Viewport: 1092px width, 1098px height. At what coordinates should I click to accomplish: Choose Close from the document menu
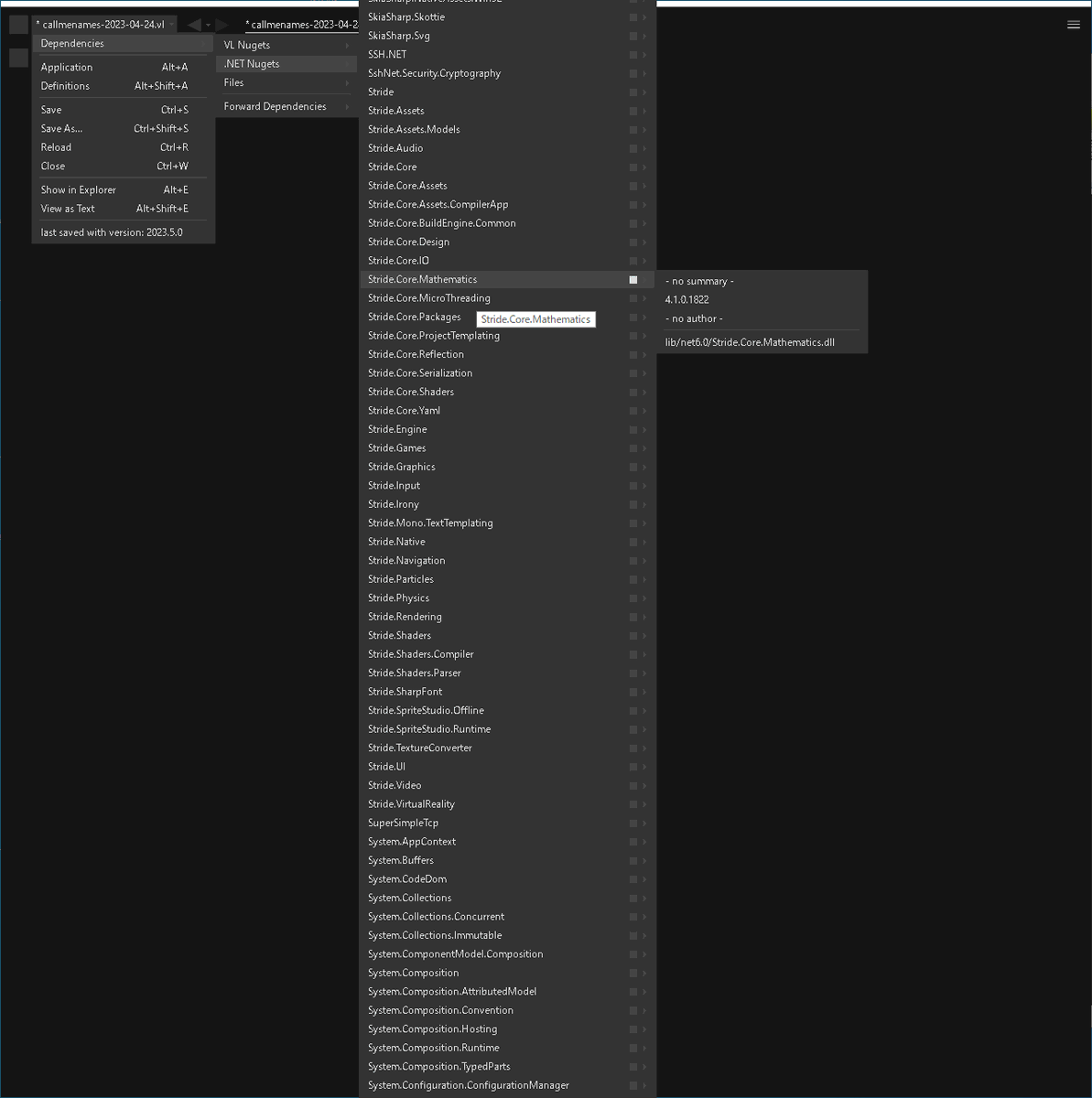[124, 166]
